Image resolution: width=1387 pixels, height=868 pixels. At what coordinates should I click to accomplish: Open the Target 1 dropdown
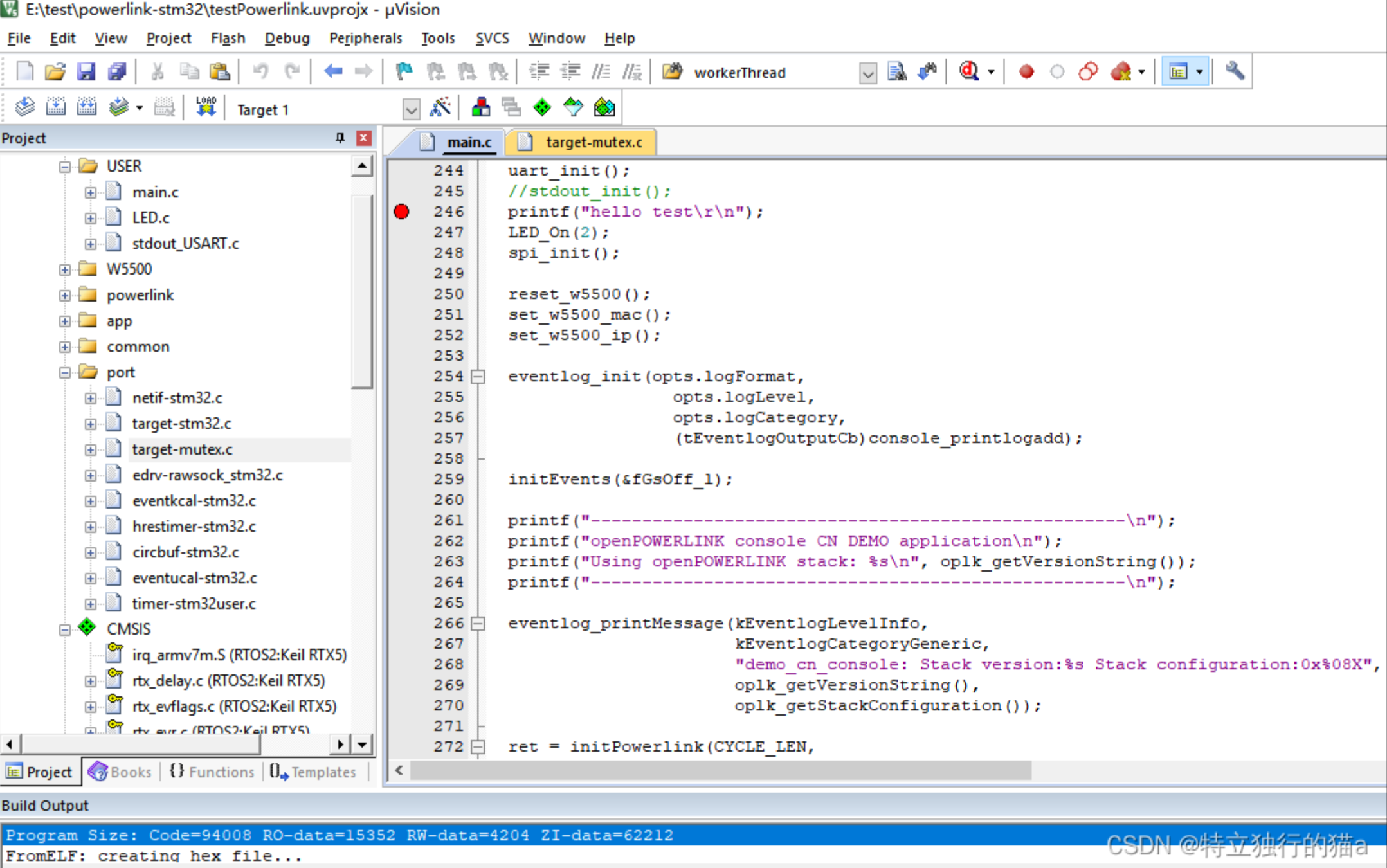tap(412, 109)
